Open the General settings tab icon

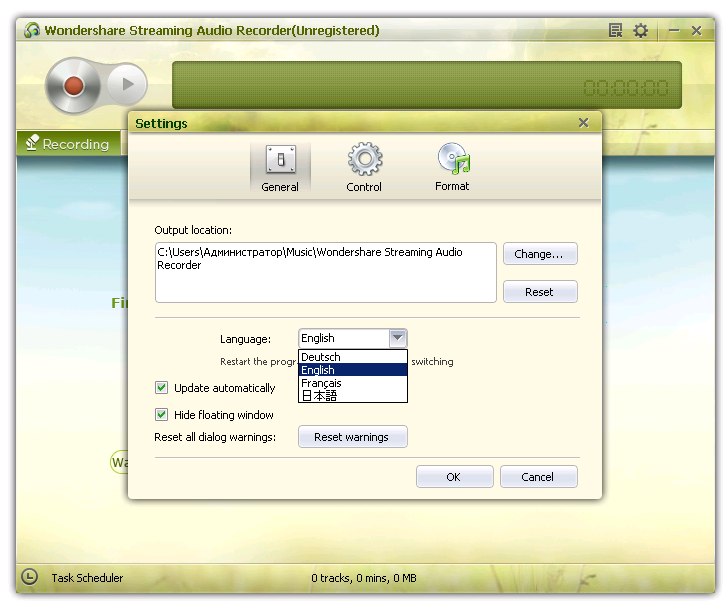coord(280,159)
